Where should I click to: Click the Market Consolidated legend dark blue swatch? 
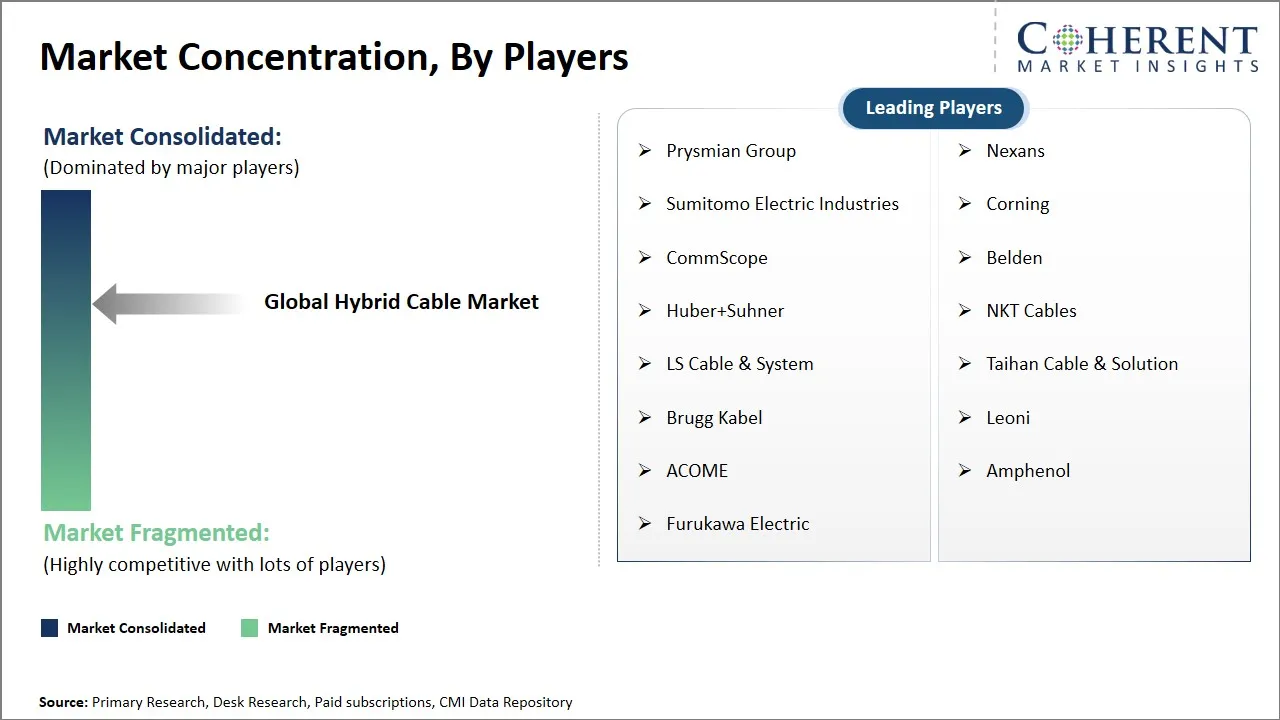[x=50, y=628]
